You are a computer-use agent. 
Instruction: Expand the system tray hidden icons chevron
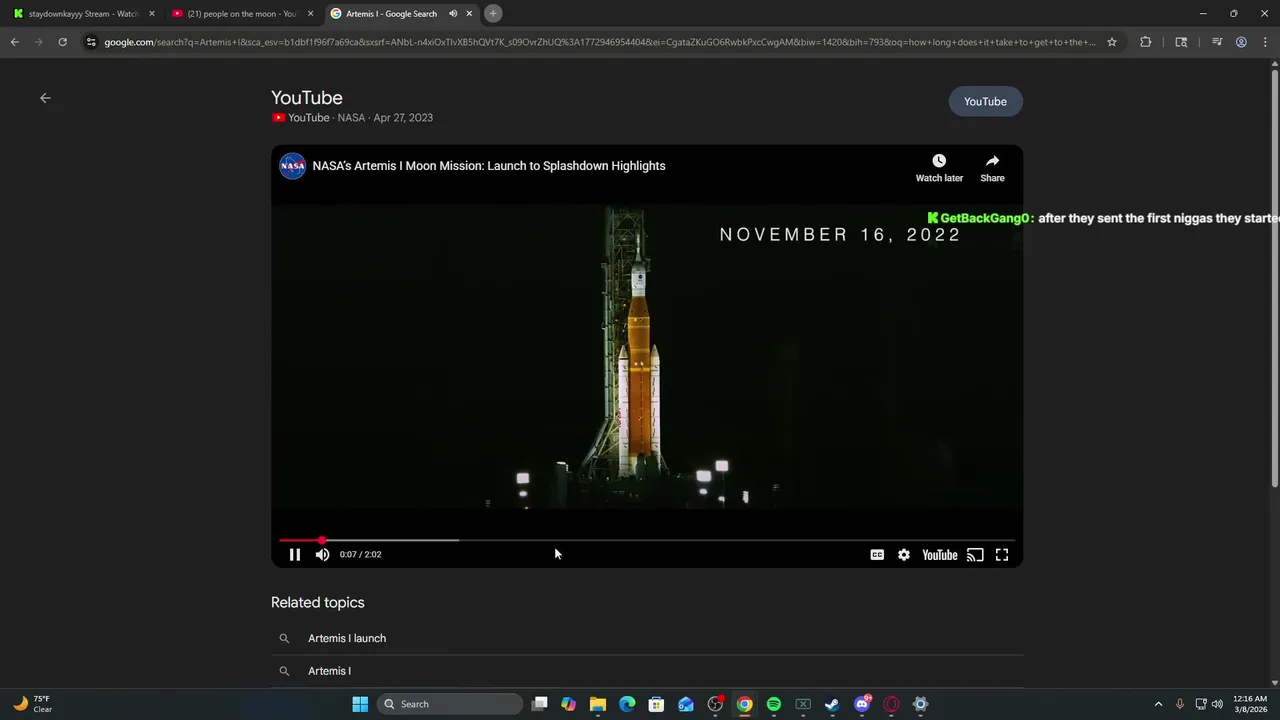point(1158,704)
